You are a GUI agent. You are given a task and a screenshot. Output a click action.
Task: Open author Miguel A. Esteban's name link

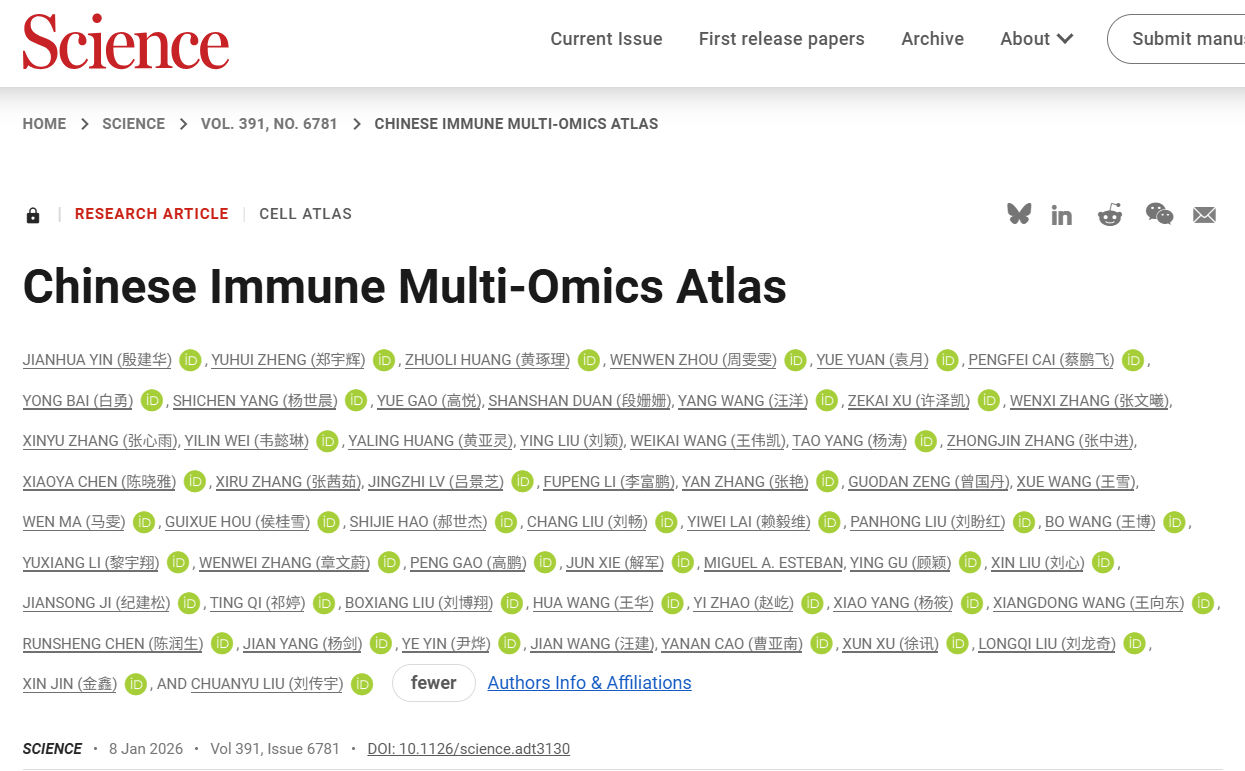(773, 563)
